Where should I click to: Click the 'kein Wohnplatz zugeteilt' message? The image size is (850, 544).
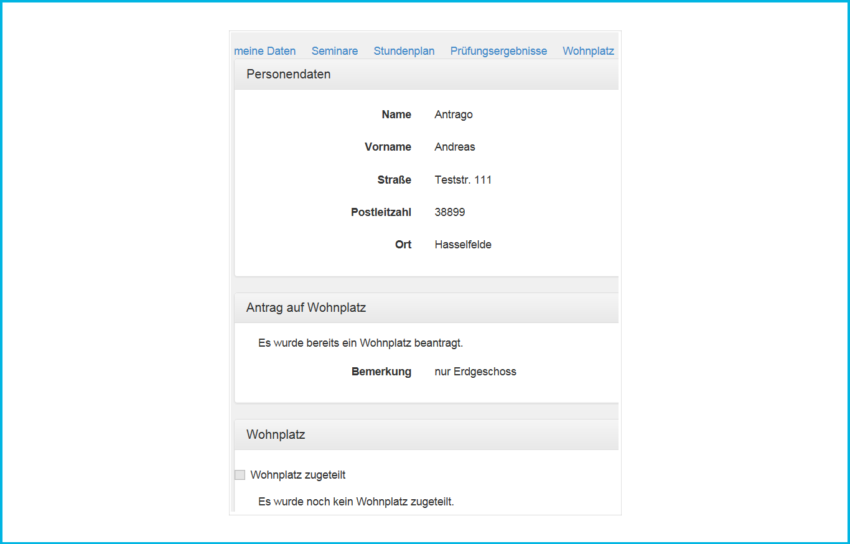pos(362,501)
